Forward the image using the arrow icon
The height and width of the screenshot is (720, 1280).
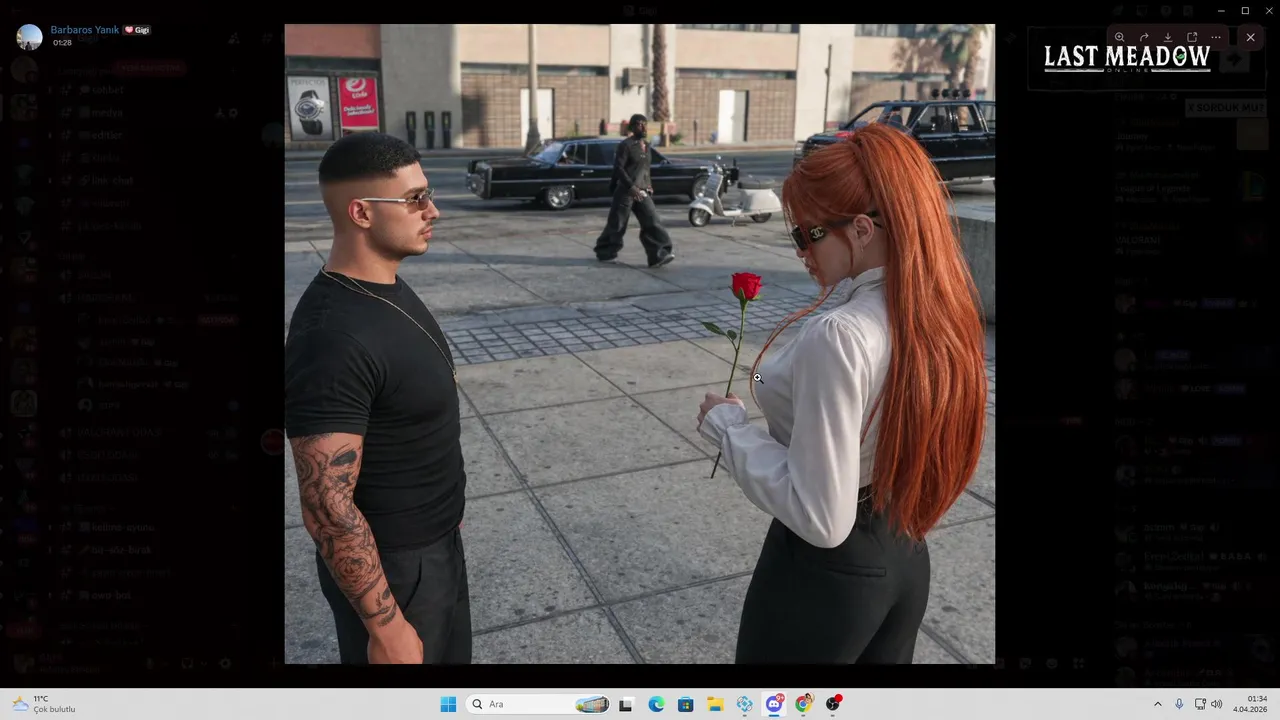(x=1144, y=37)
